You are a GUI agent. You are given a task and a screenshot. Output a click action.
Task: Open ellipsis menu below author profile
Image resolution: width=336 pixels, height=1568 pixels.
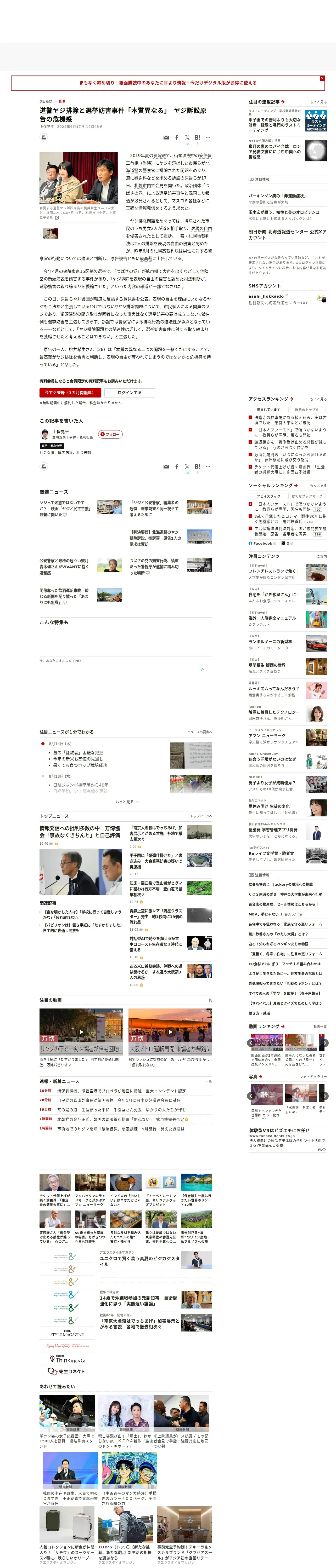208,466
